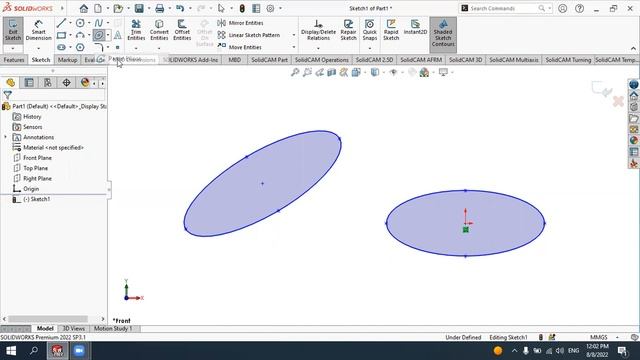Click the Zoom to Fit icon
The width and height of the screenshot is (640, 360).
295,72
